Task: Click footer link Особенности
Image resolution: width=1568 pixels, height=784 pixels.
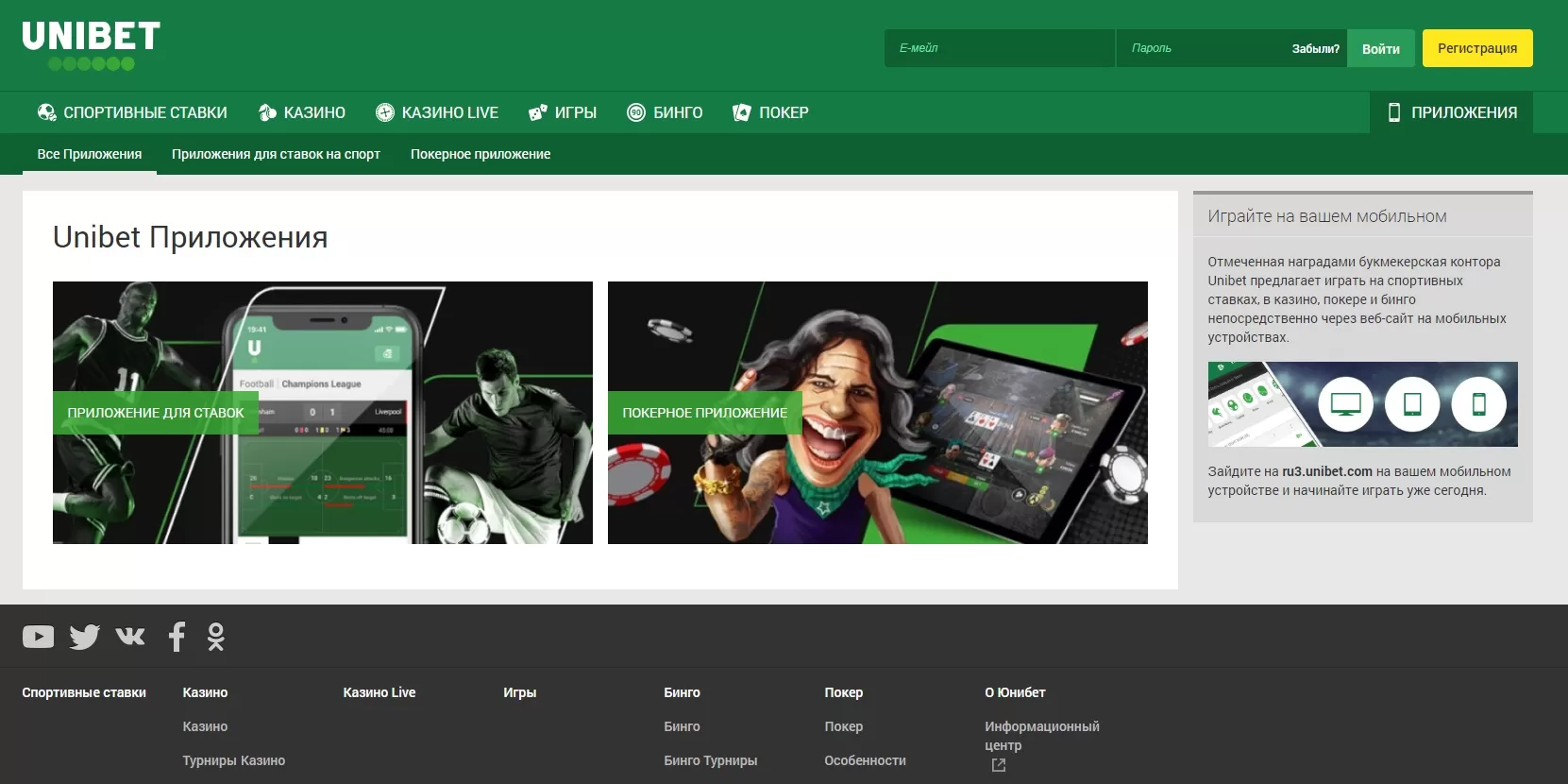Action: tap(865, 760)
